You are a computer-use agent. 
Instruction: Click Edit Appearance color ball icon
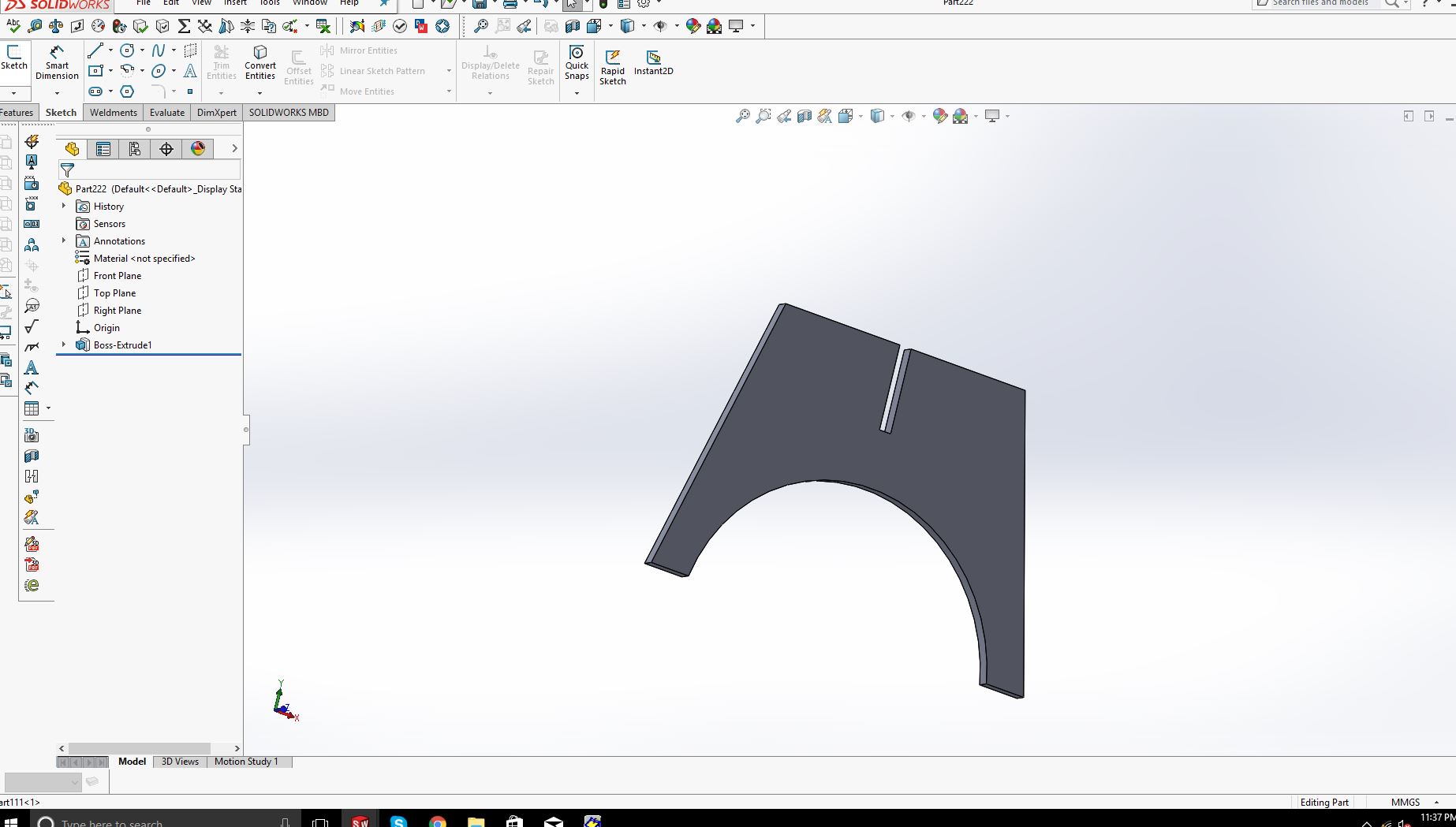pos(939,116)
